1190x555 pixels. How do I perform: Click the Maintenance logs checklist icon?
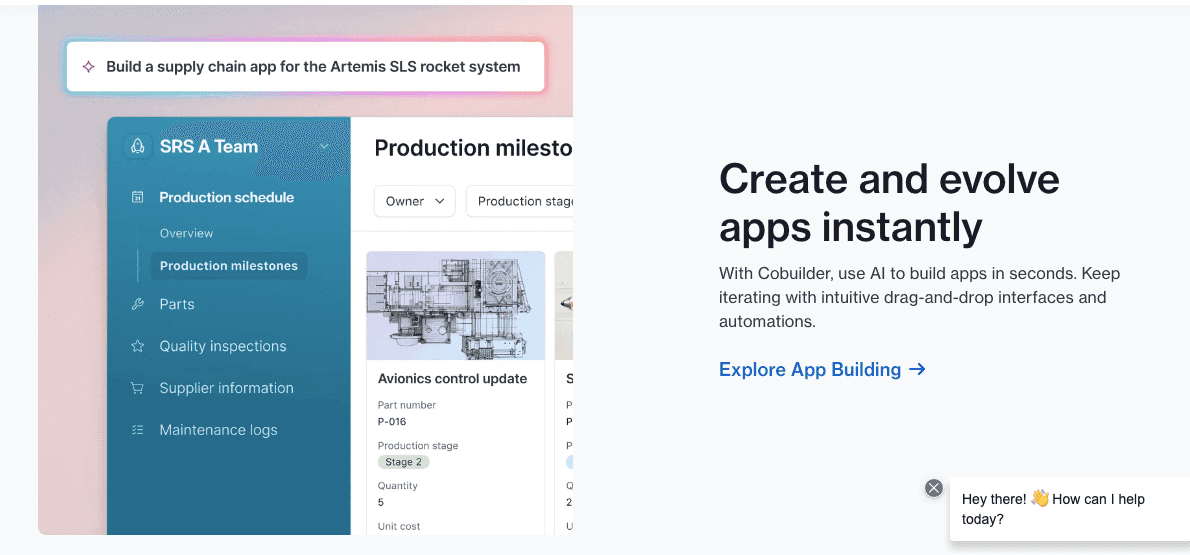[x=138, y=430]
